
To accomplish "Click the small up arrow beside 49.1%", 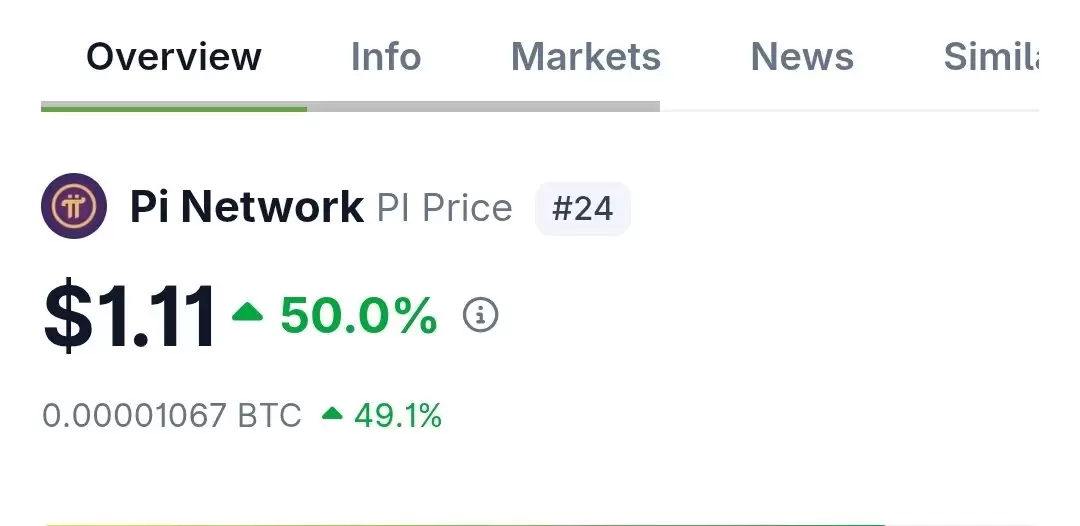I will point(332,413).
